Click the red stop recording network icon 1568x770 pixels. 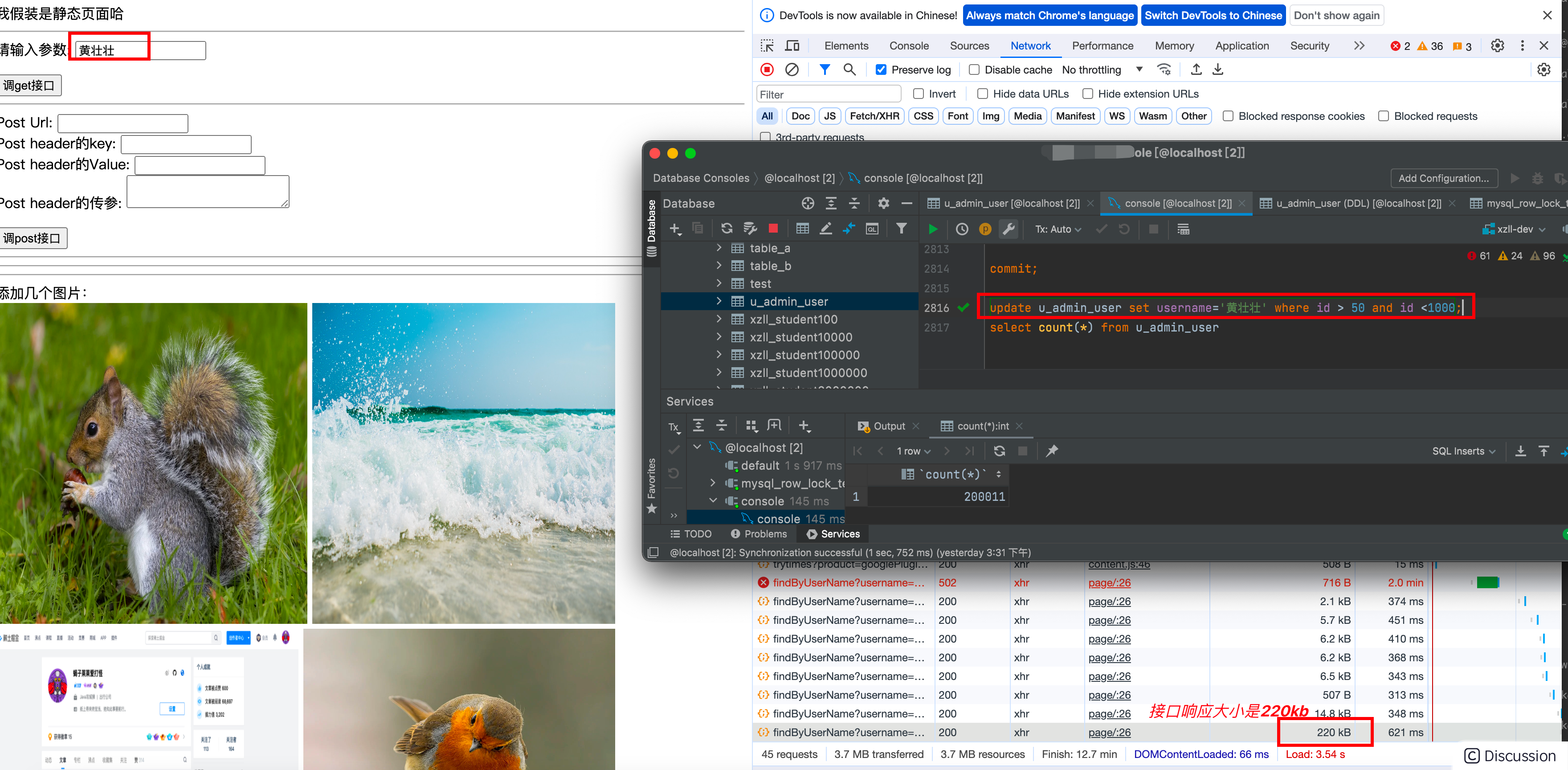[767, 70]
